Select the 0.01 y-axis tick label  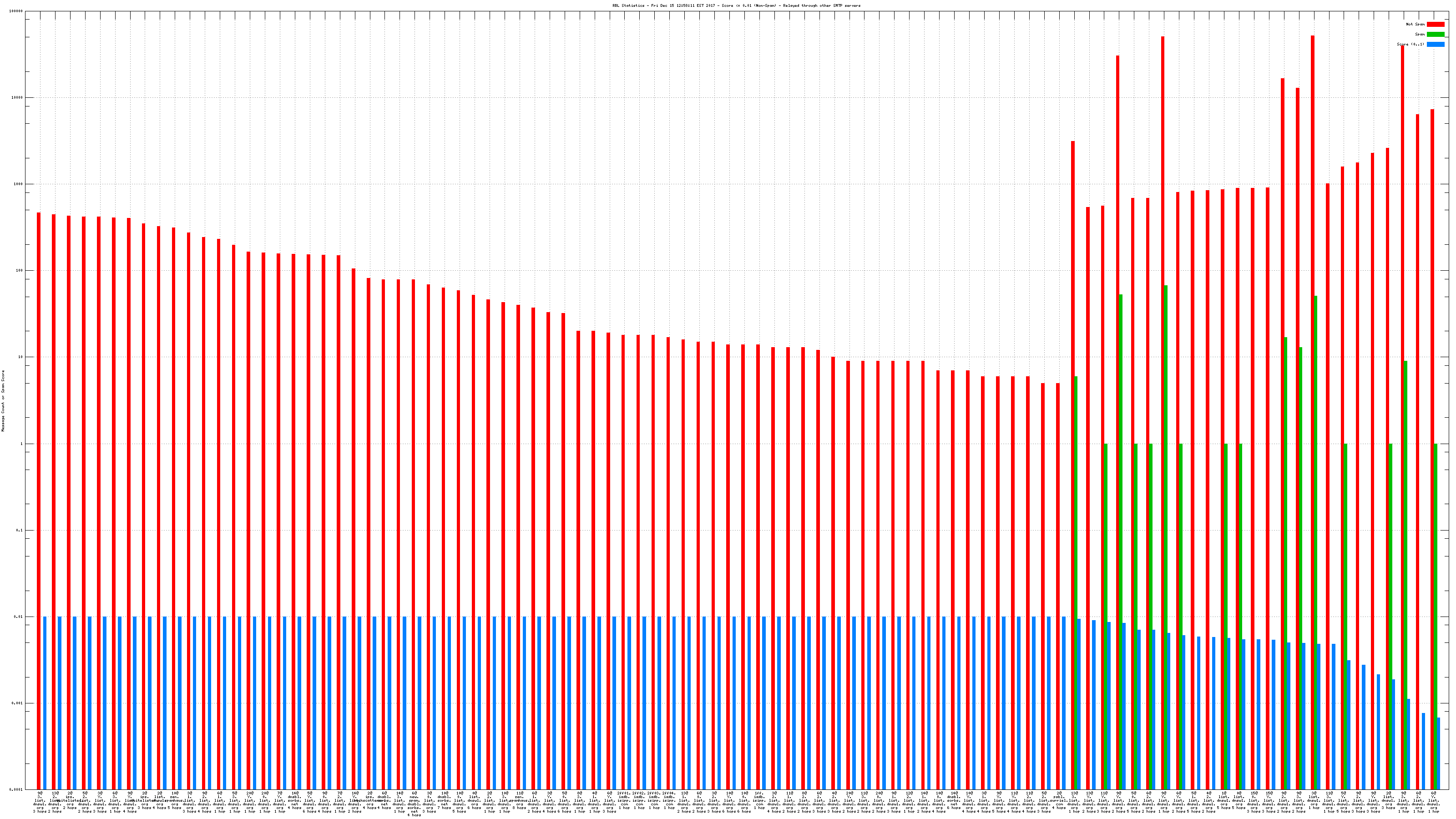click(19, 617)
